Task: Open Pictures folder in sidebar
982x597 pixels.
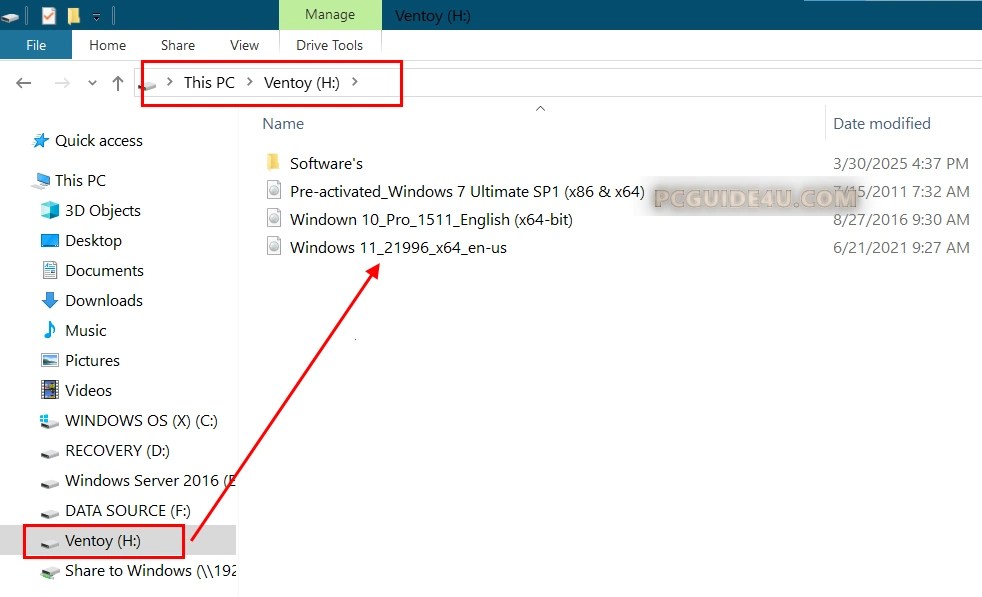Action: pyautogui.click(x=92, y=361)
